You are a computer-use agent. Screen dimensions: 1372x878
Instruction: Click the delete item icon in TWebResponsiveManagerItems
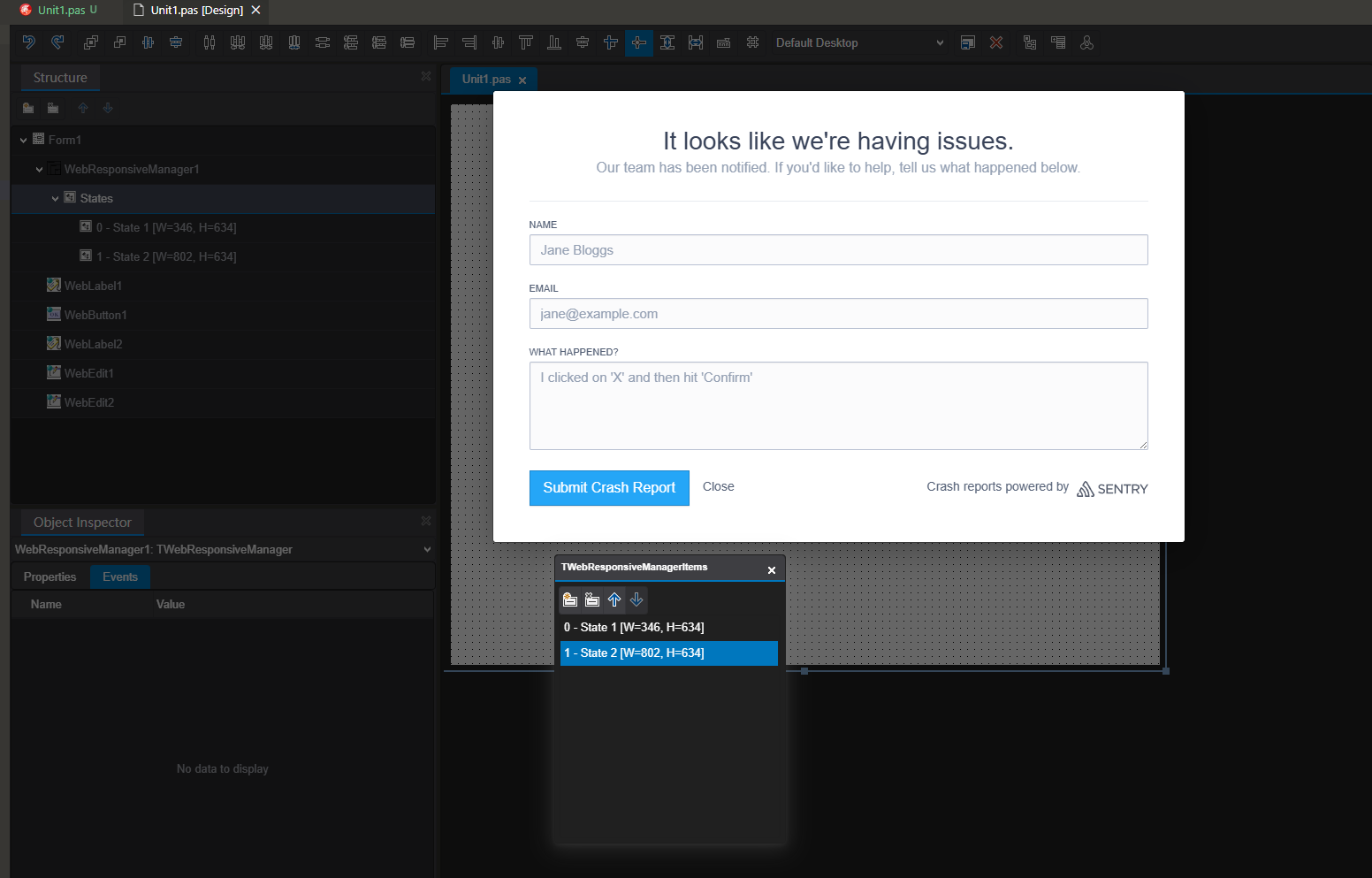pyautogui.click(x=592, y=599)
